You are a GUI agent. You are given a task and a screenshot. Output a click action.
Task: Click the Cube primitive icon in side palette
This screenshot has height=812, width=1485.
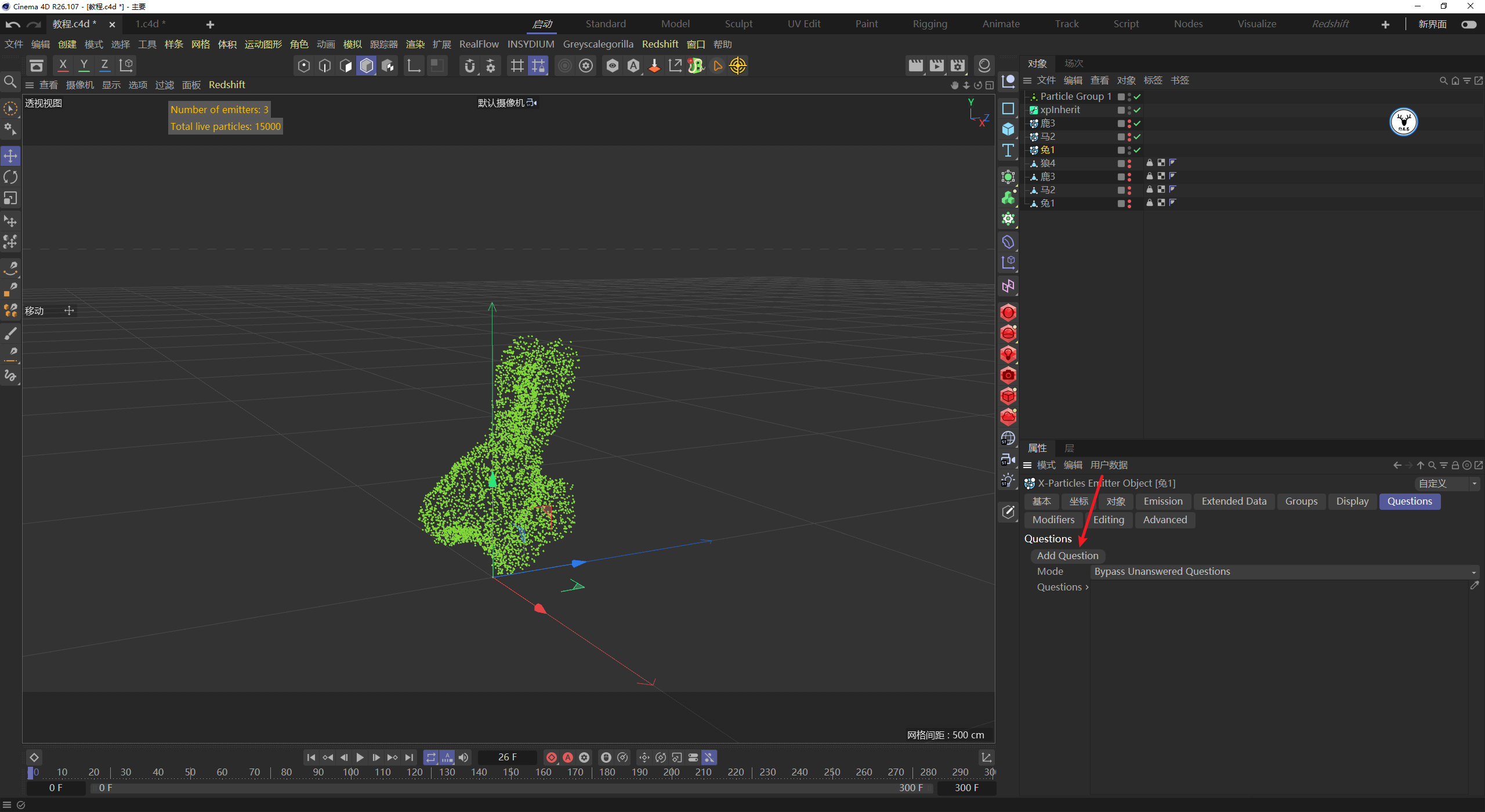(x=1008, y=129)
